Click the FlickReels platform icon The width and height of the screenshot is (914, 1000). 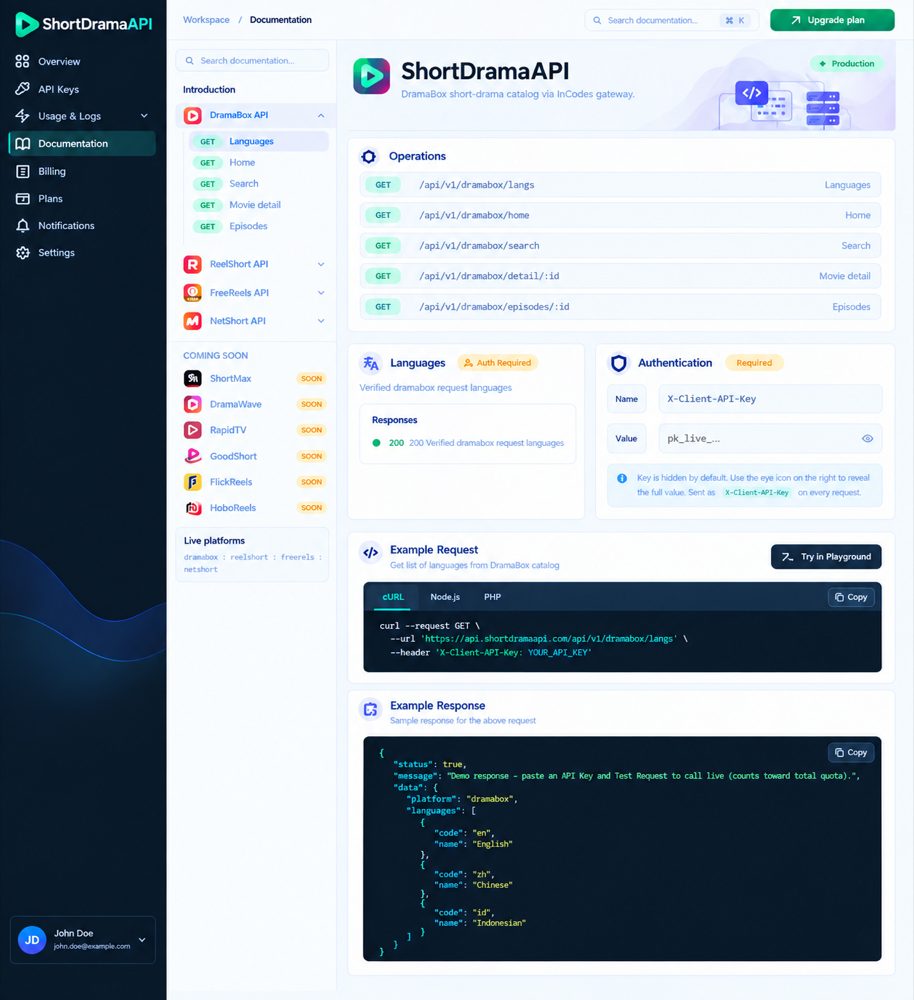193,482
